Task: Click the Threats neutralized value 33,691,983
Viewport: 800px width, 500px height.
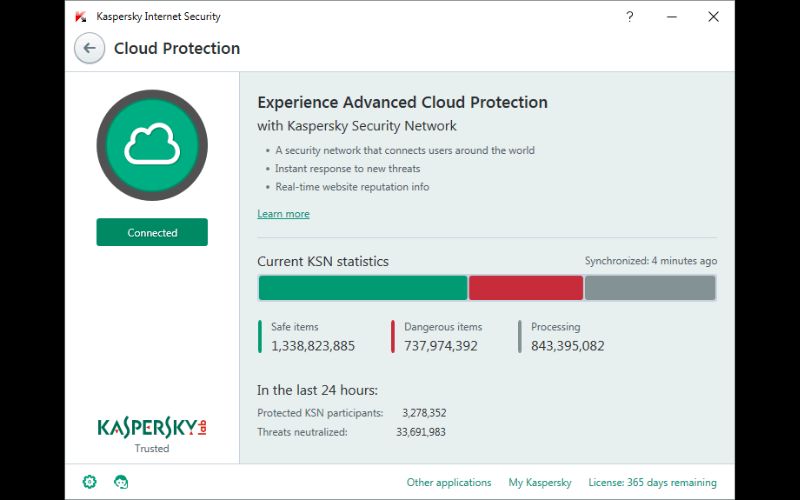Action: (421, 432)
